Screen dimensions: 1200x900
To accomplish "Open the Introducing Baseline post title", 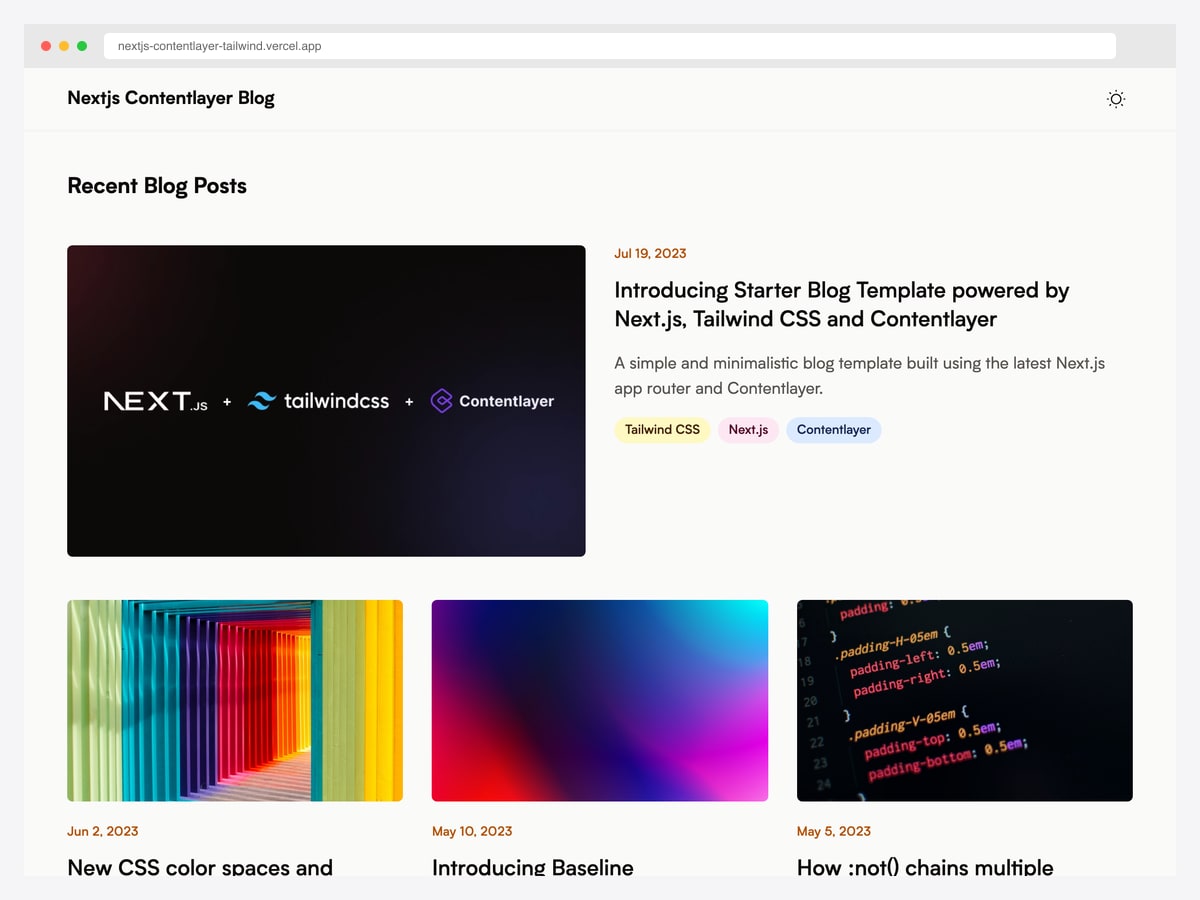I will pos(533,866).
